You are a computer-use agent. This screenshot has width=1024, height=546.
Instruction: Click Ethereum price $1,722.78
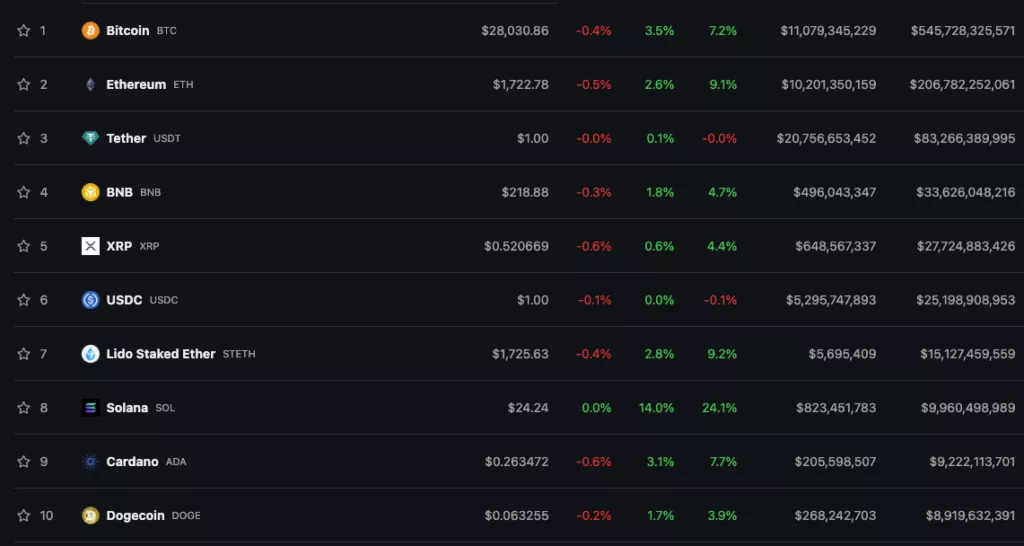click(x=520, y=84)
